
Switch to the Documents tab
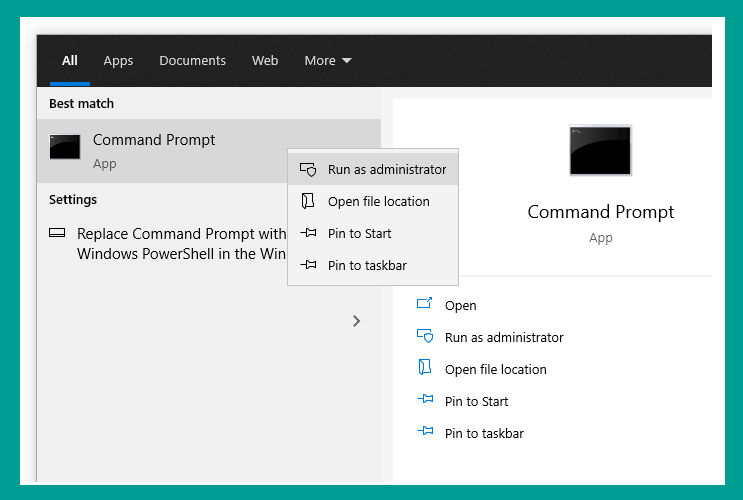pos(192,61)
